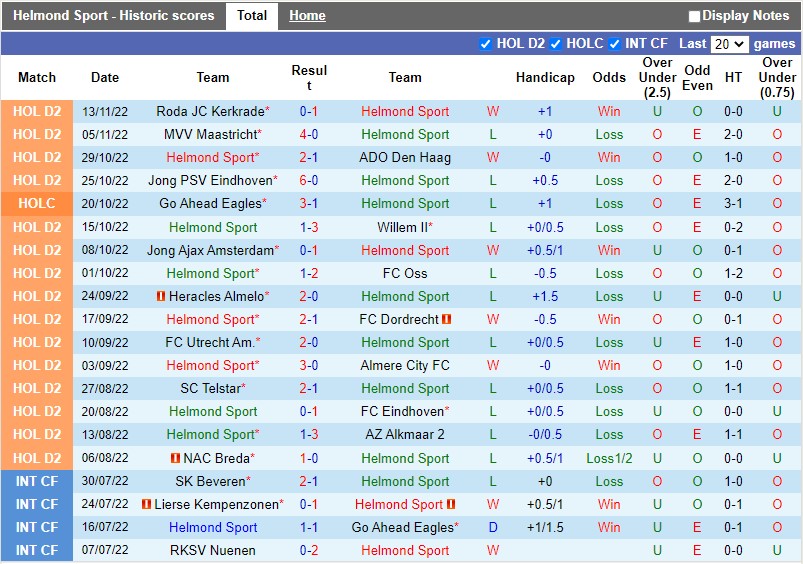Image resolution: width=803 pixels, height=564 pixels.
Task: Click the 3-1 HT score for Go Ahead Eagles
Action: (x=733, y=203)
